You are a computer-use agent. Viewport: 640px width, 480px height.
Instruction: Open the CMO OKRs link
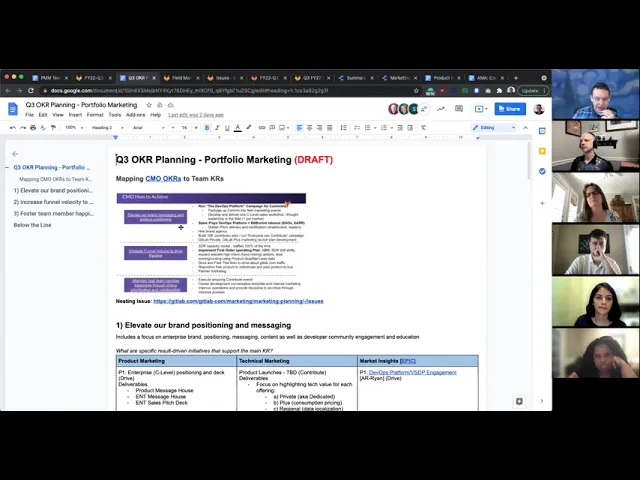point(163,179)
